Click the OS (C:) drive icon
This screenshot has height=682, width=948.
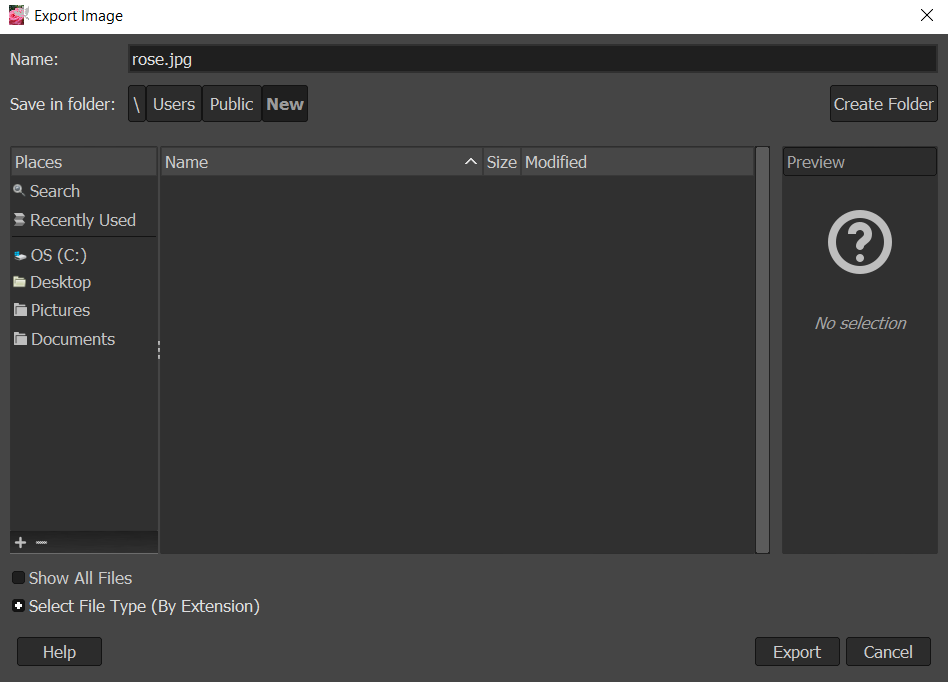pos(20,256)
